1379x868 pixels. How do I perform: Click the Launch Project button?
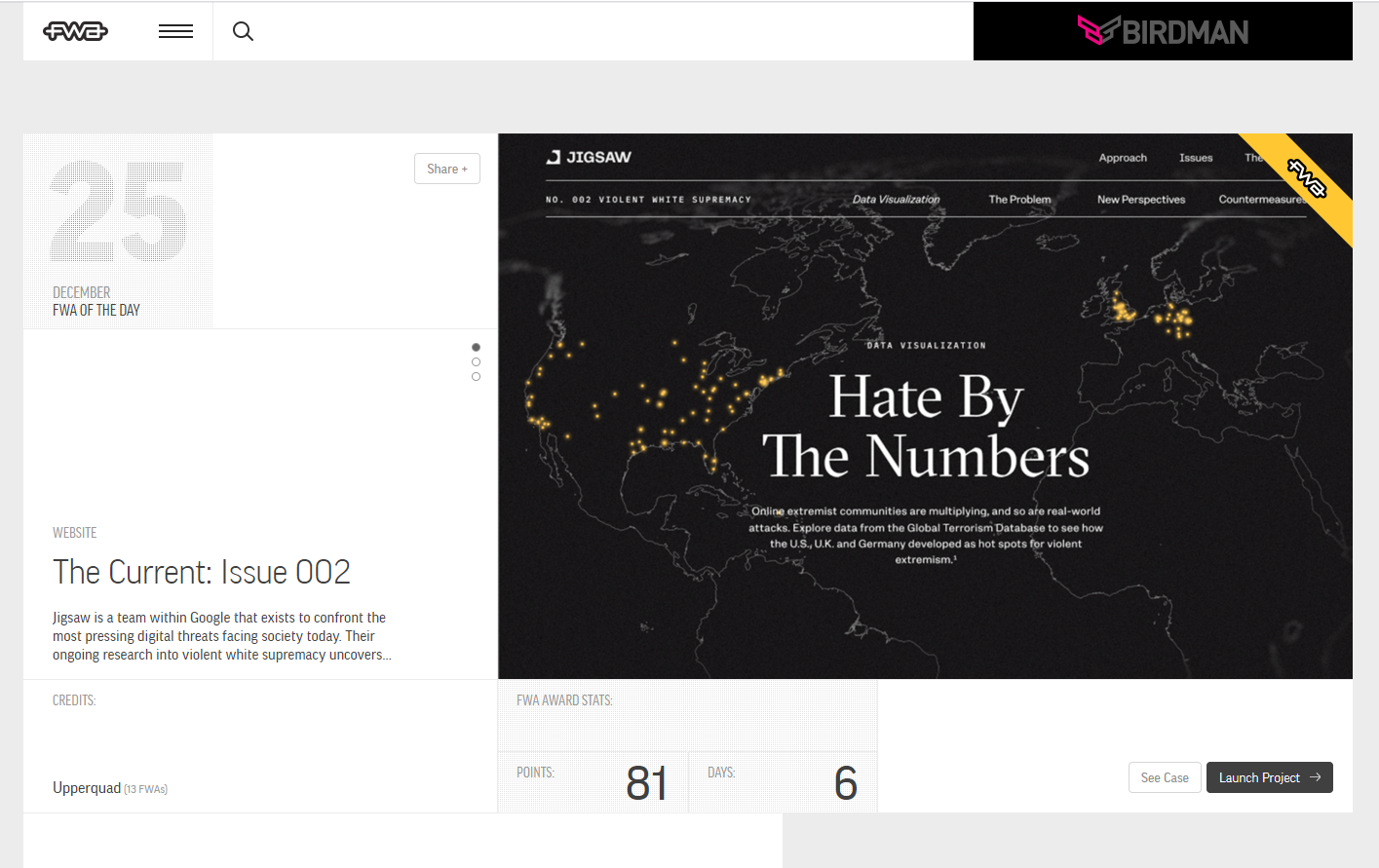click(1270, 777)
